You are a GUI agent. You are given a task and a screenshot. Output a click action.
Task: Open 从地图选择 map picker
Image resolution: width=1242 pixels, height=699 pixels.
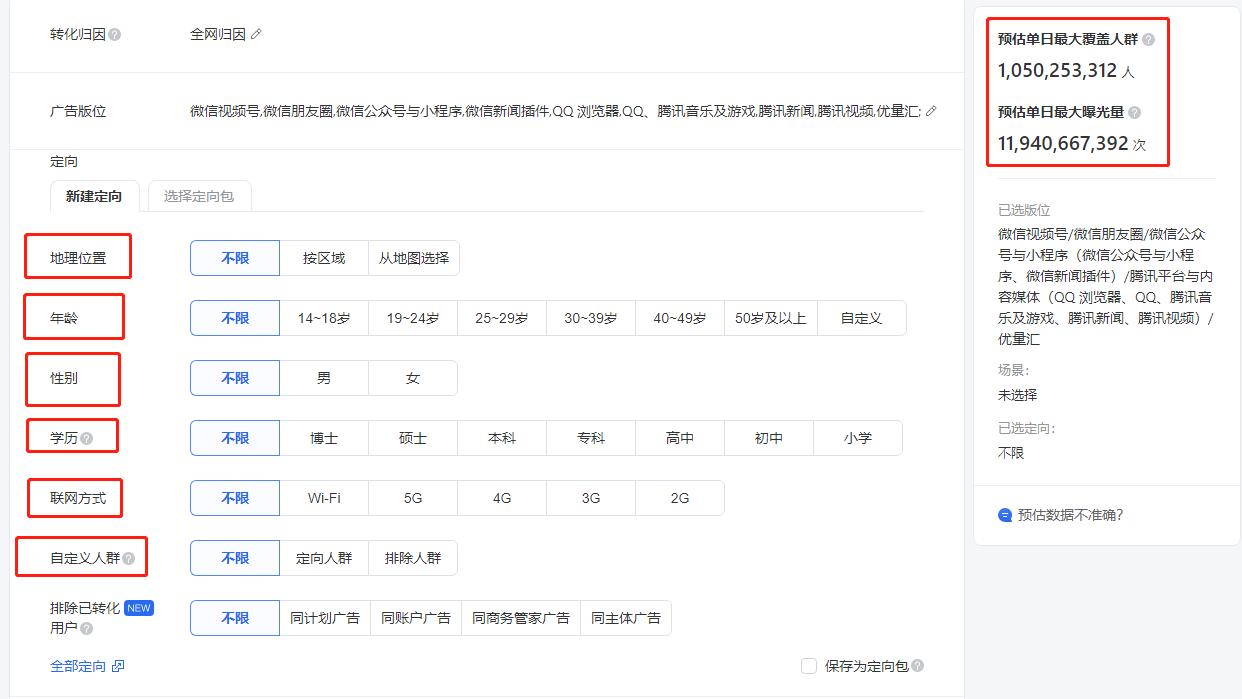[x=414, y=258]
